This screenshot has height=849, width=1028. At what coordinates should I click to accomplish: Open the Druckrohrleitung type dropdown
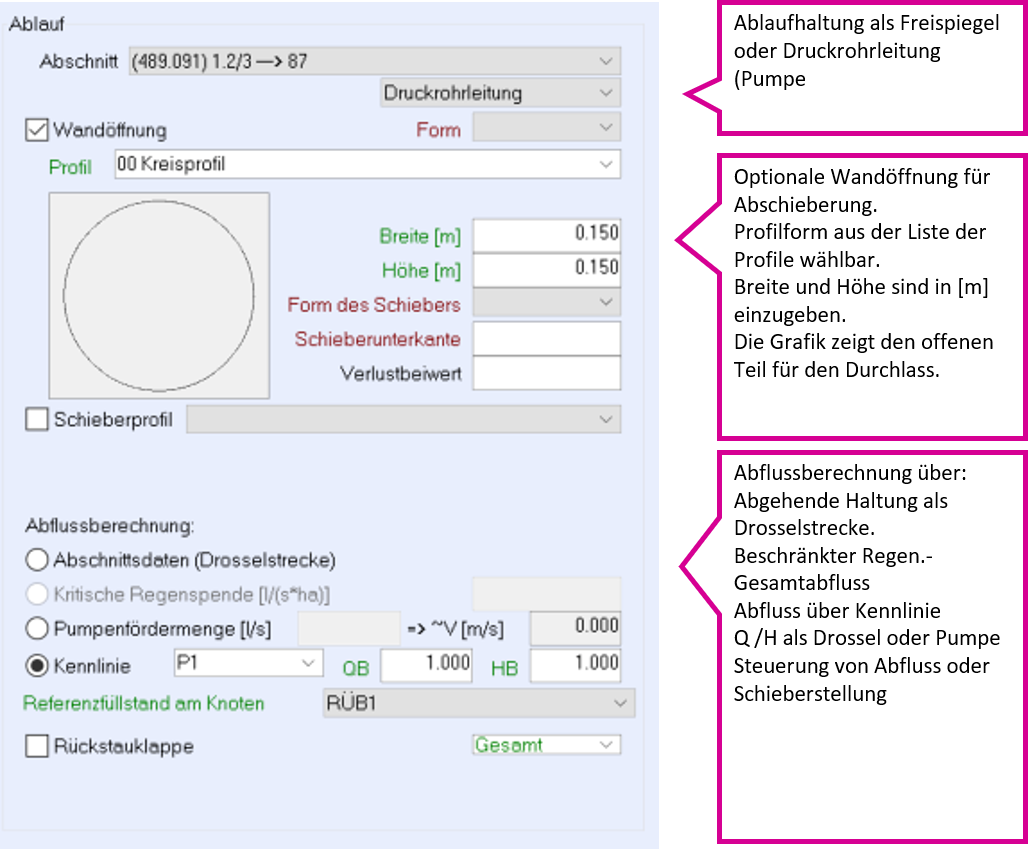(500, 93)
